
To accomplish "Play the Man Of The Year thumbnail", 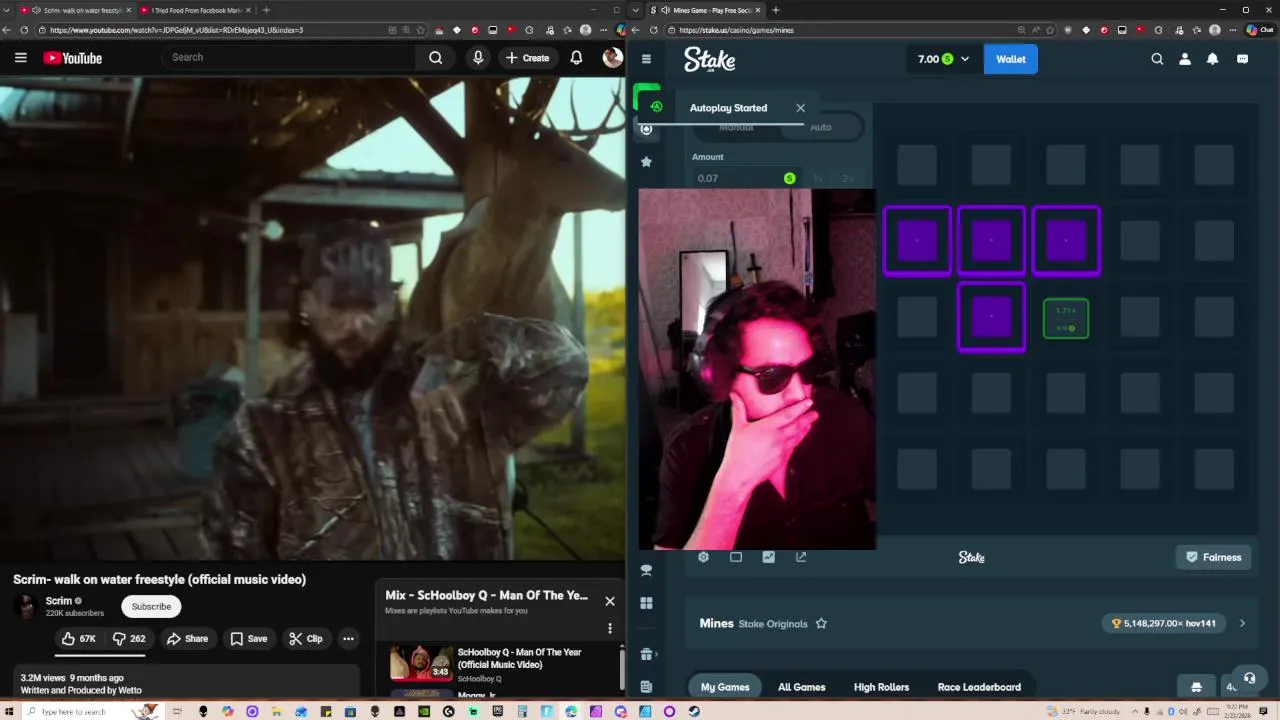I will [x=421, y=662].
